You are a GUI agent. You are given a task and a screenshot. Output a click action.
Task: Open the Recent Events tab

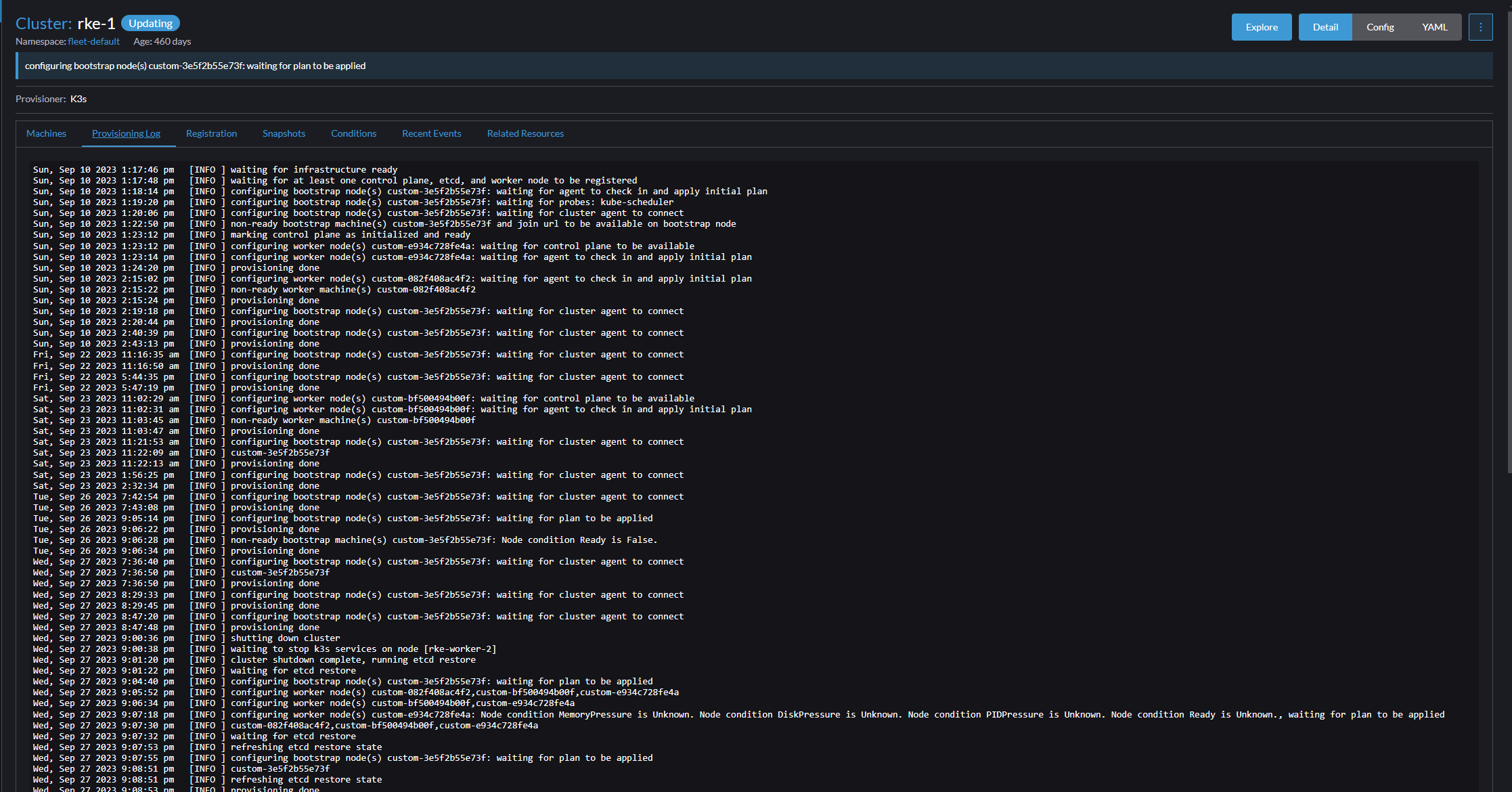431,133
